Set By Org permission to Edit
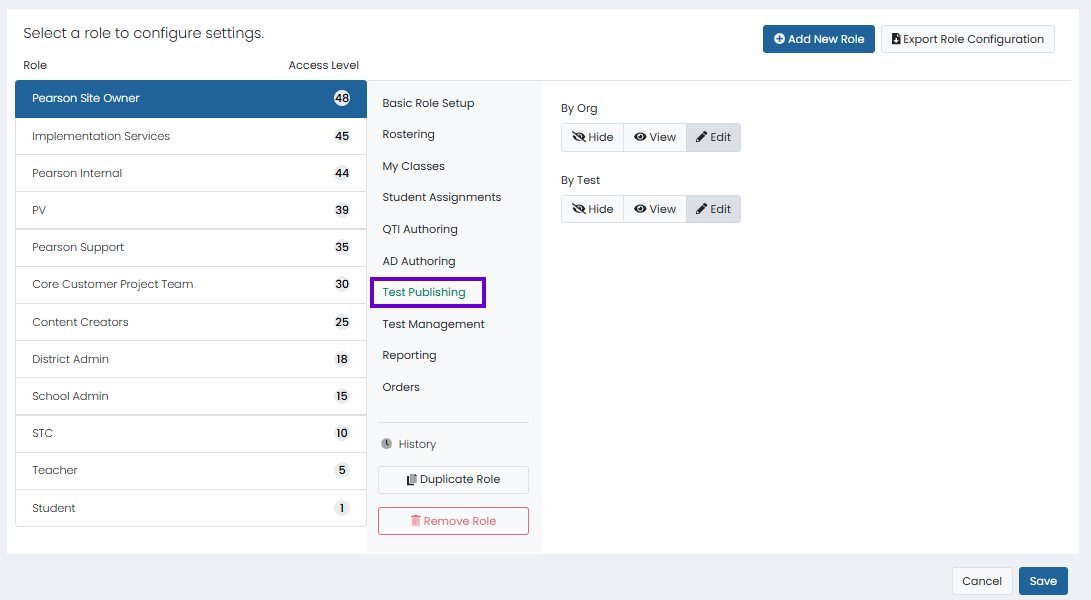This screenshot has width=1091, height=600. (x=713, y=137)
